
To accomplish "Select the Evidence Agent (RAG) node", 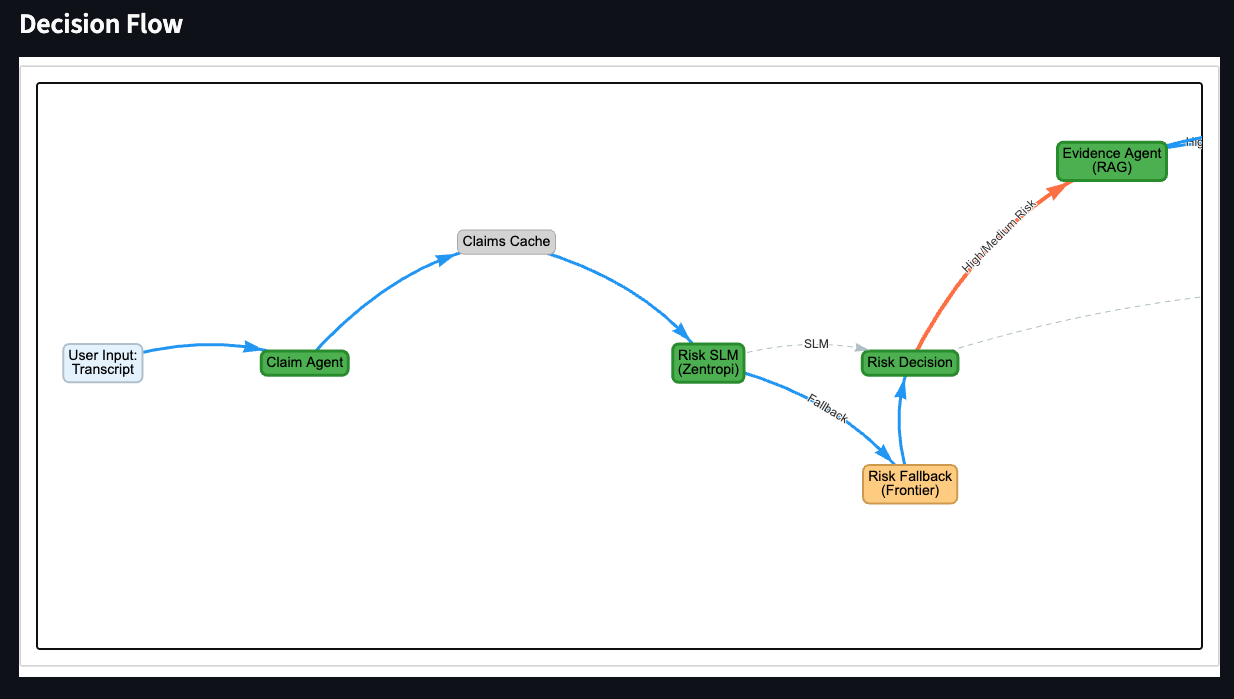I will (x=1112, y=161).
